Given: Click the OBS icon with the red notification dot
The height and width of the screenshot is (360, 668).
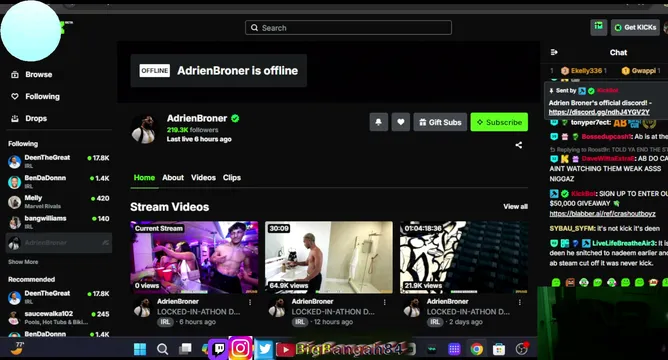Looking at the screenshot, I should click(522, 349).
